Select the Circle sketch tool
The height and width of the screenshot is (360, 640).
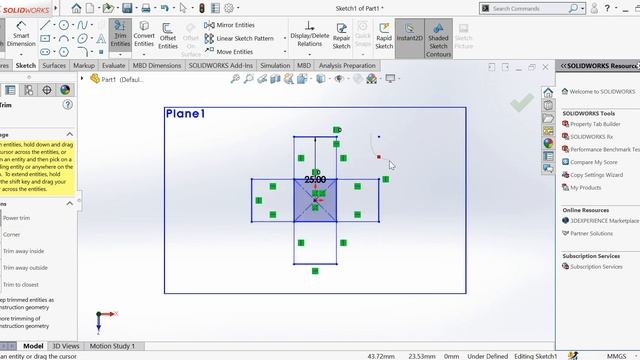64,25
